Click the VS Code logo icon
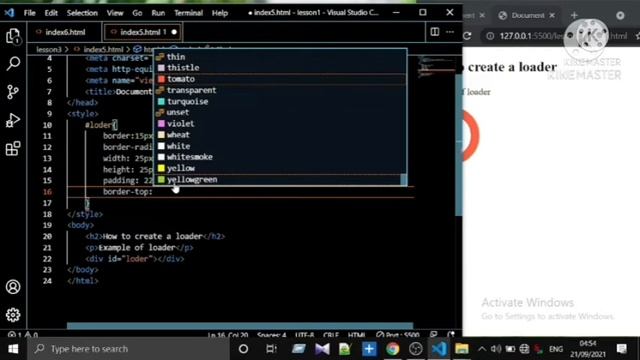 tap(9, 13)
